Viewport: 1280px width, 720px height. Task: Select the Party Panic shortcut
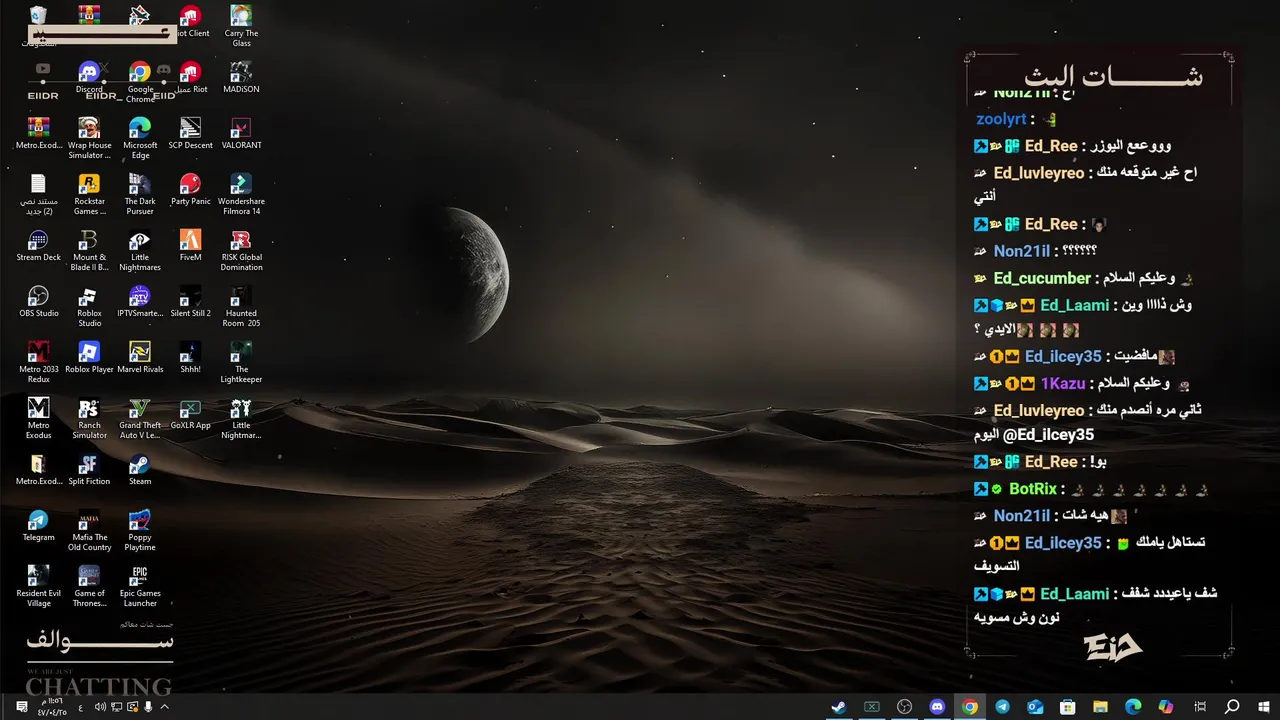click(190, 190)
